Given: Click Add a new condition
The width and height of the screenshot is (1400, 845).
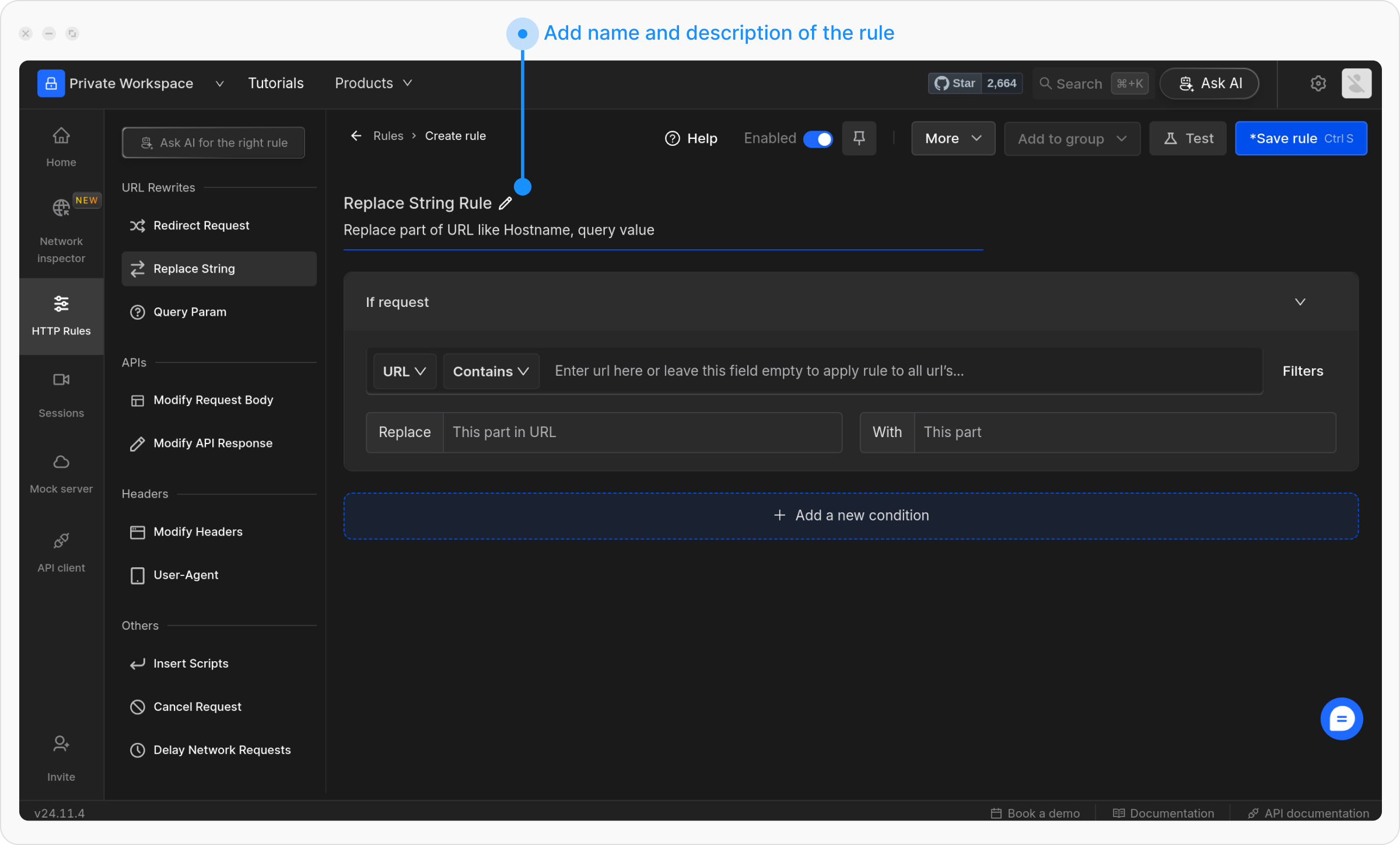Looking at the screenshot, I should [x=851, y=515].
